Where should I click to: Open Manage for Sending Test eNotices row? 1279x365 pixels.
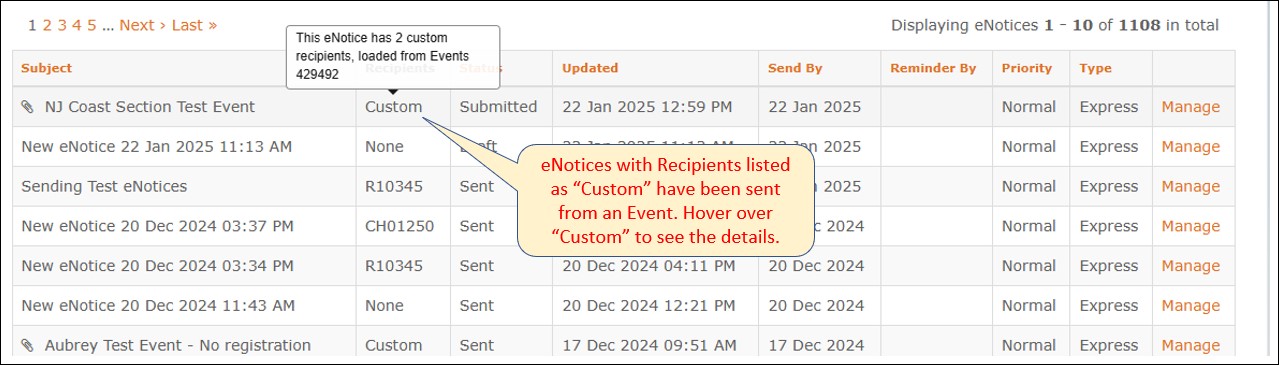tap(1190, 187)
